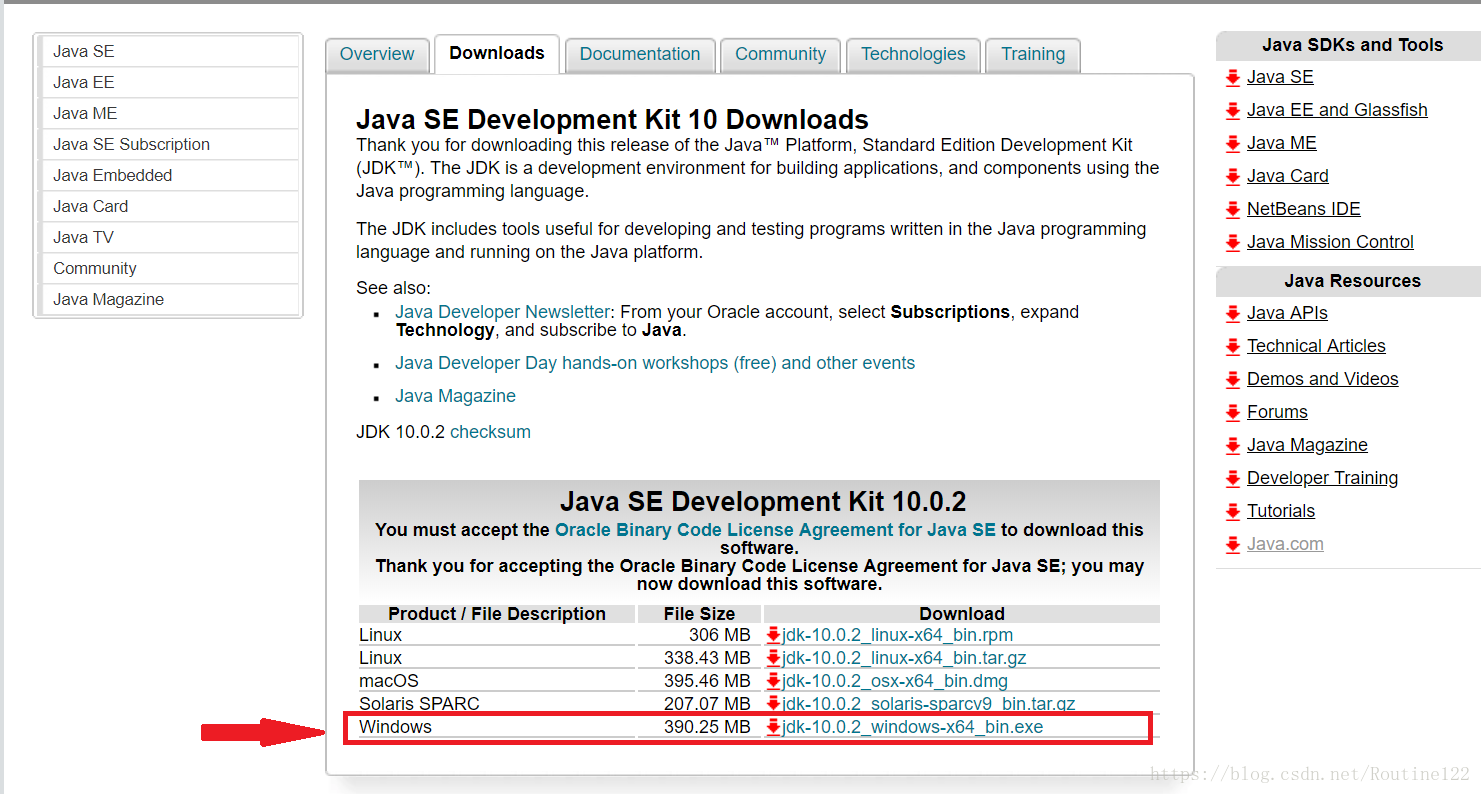Viewport: 1481px width, 794px height.
Task: Download jdk-10.0.2_linux-x64_bin.rpm
Action: click(897, 635)
